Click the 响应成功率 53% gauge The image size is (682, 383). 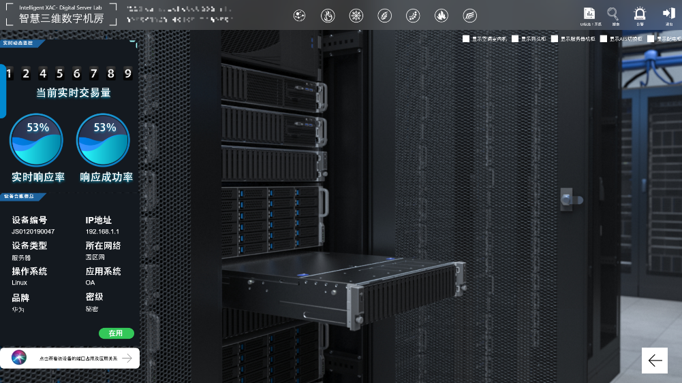pyautogui.click(x=103, y=140)
